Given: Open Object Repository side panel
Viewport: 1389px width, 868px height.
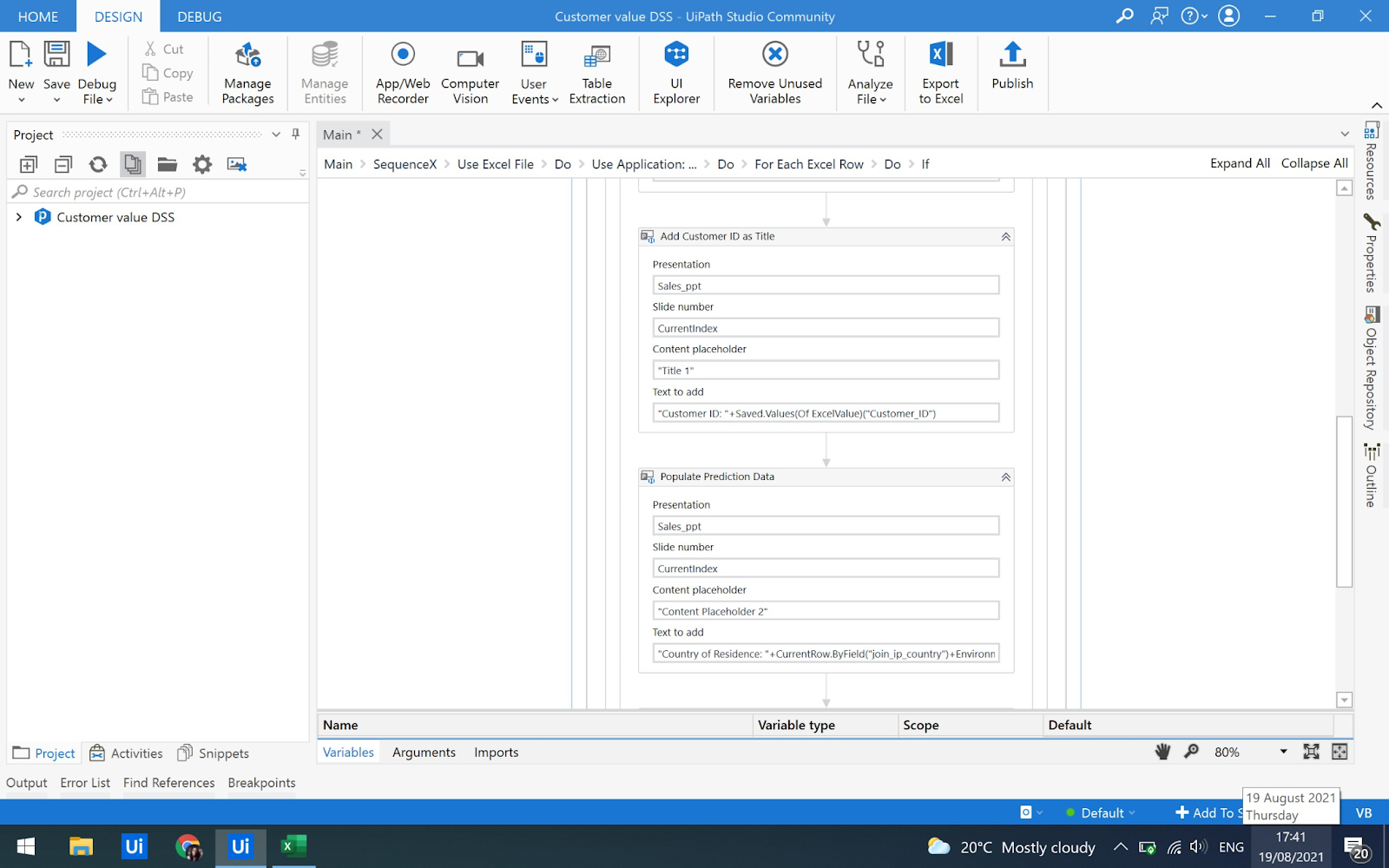Looking at the screenshot, I should [1372, 369].
